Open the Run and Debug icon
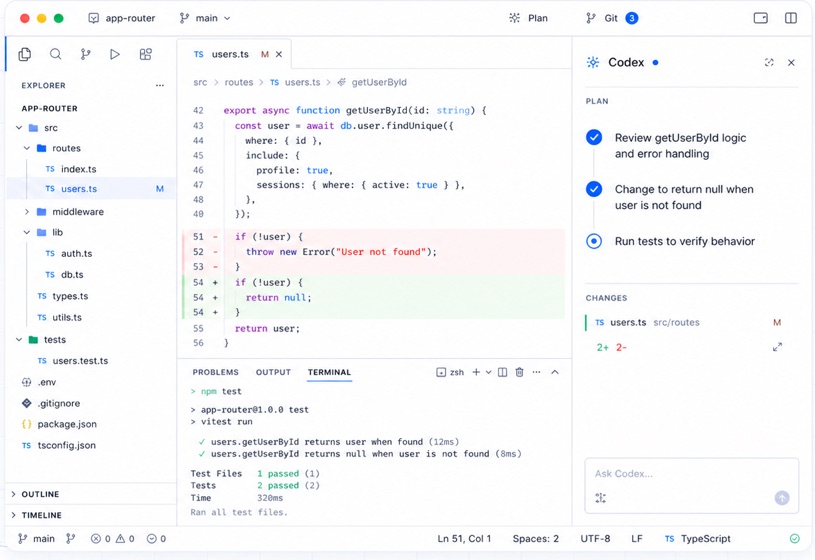 115,54
